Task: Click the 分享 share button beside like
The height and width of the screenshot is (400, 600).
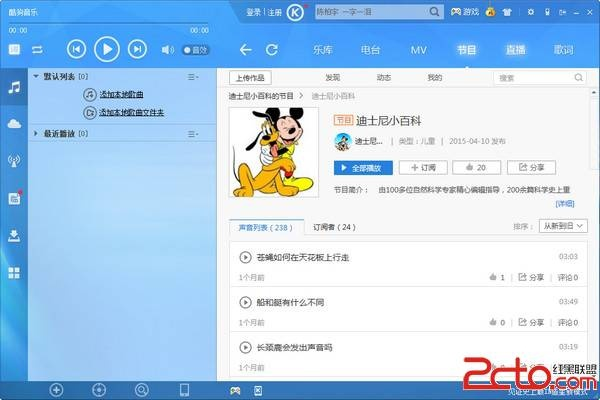Action: (x=531, y=168)
